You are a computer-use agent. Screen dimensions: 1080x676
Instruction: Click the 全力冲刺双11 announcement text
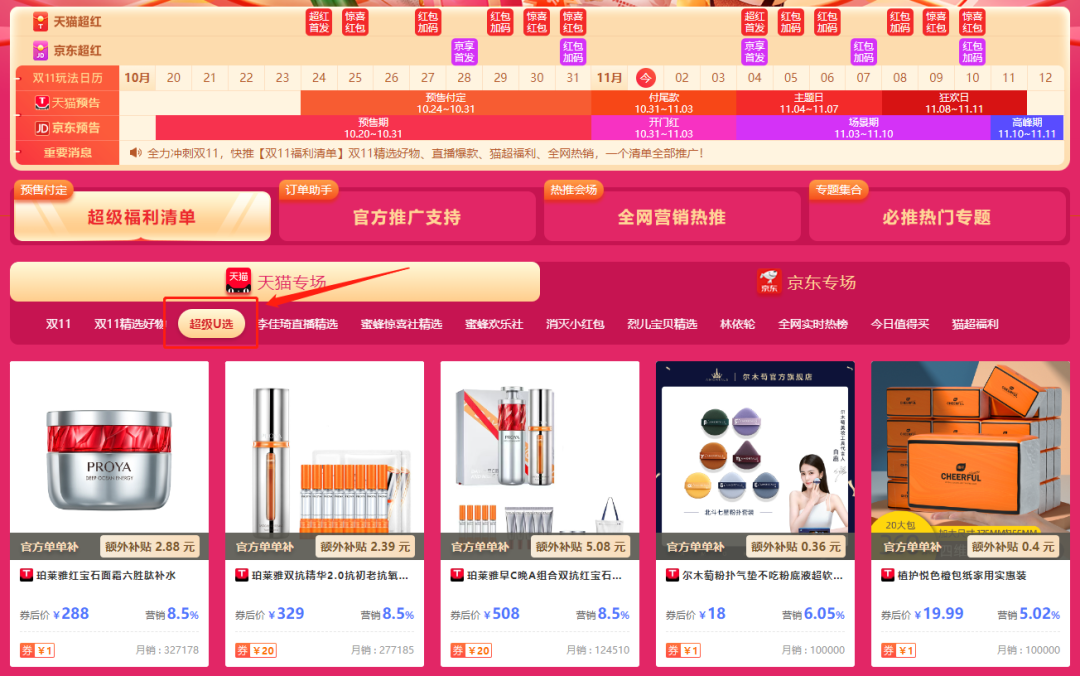click(425, 153)
